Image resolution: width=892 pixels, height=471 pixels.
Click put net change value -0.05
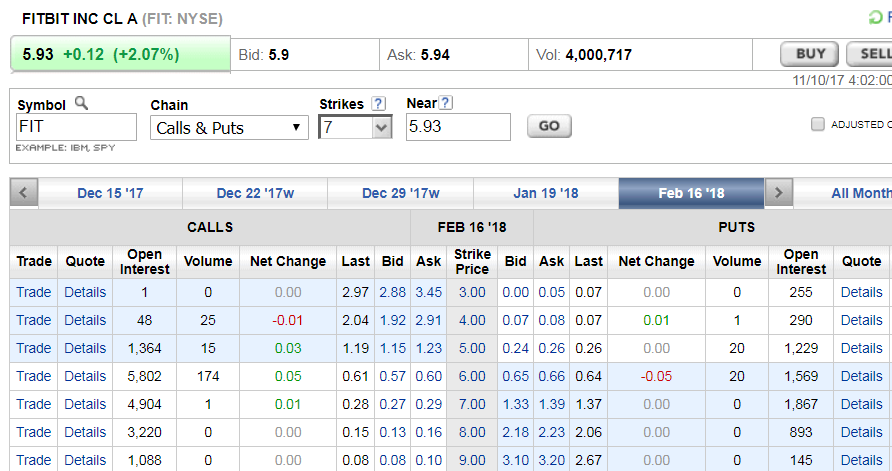[656, 376]
